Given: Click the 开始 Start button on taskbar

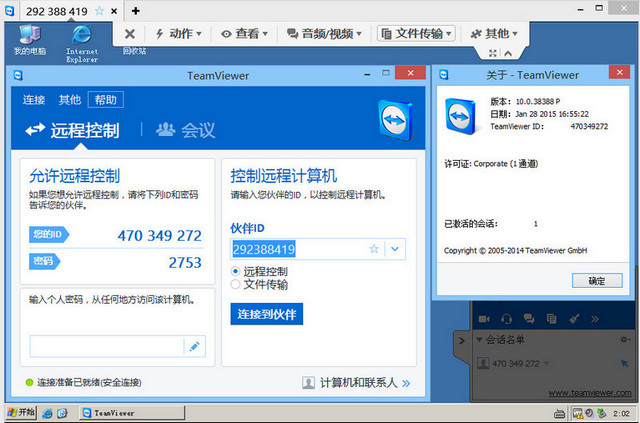Looking at the screenshot, I should click(20, 412).
